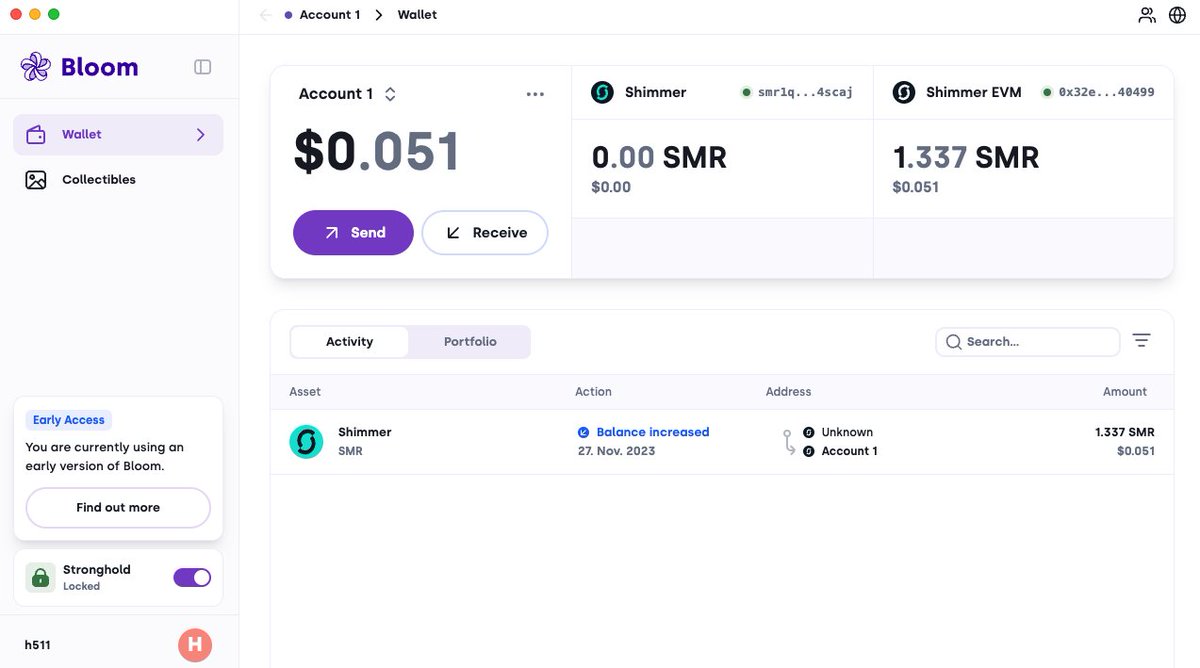Click the Amount column header
Image resolution: width=1200 pixels, height=668 pixels.
1125,392
